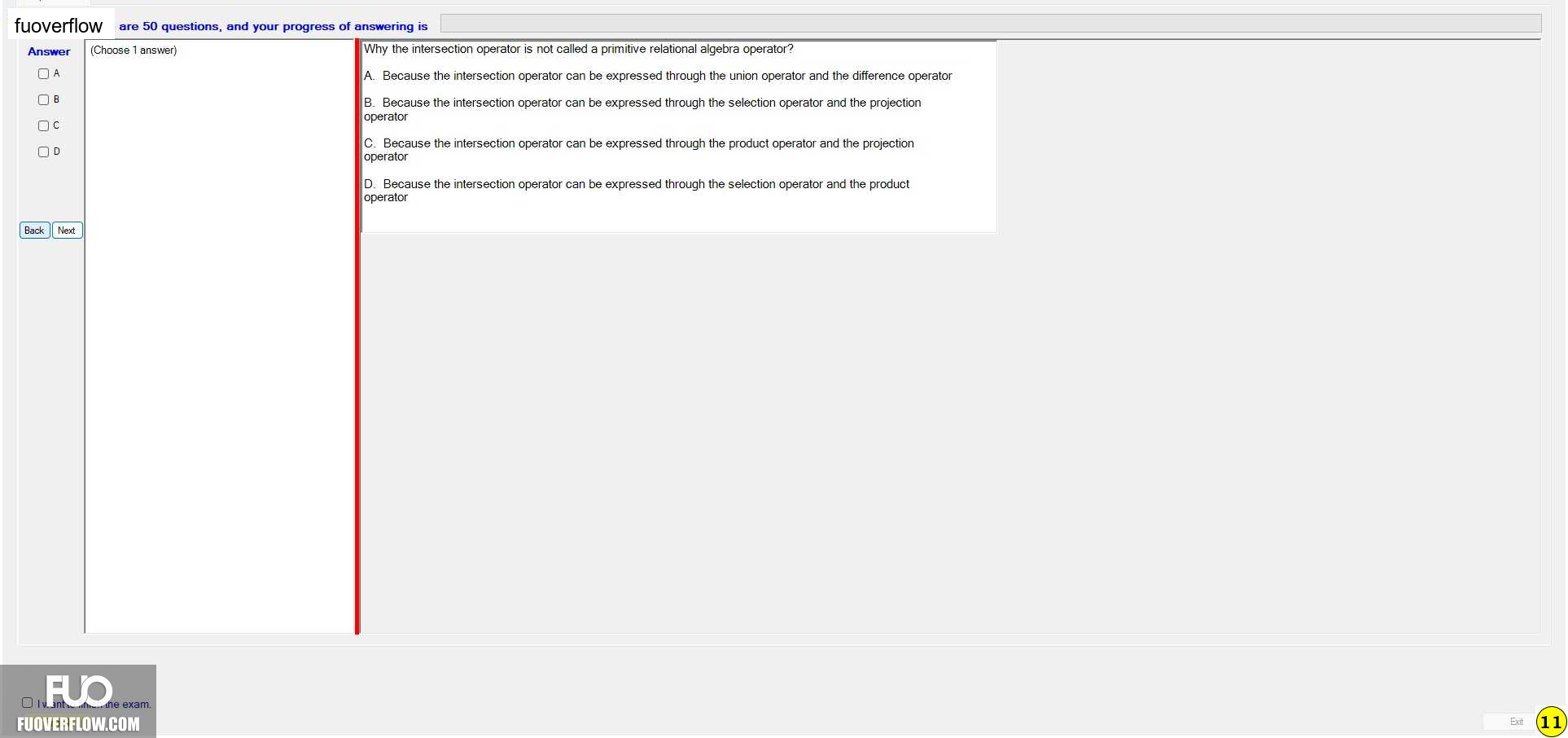Click answer C text about product and projection
This screenshot has height=738, width=1568.
pyautogui.click(x=639, y=150)
